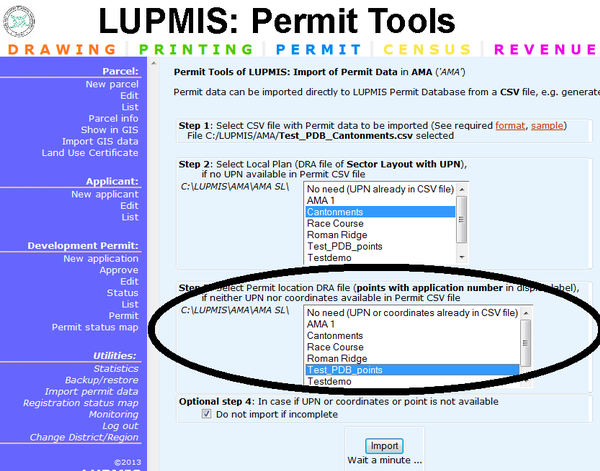Click Edit under Parcel section

click(129, 96)
